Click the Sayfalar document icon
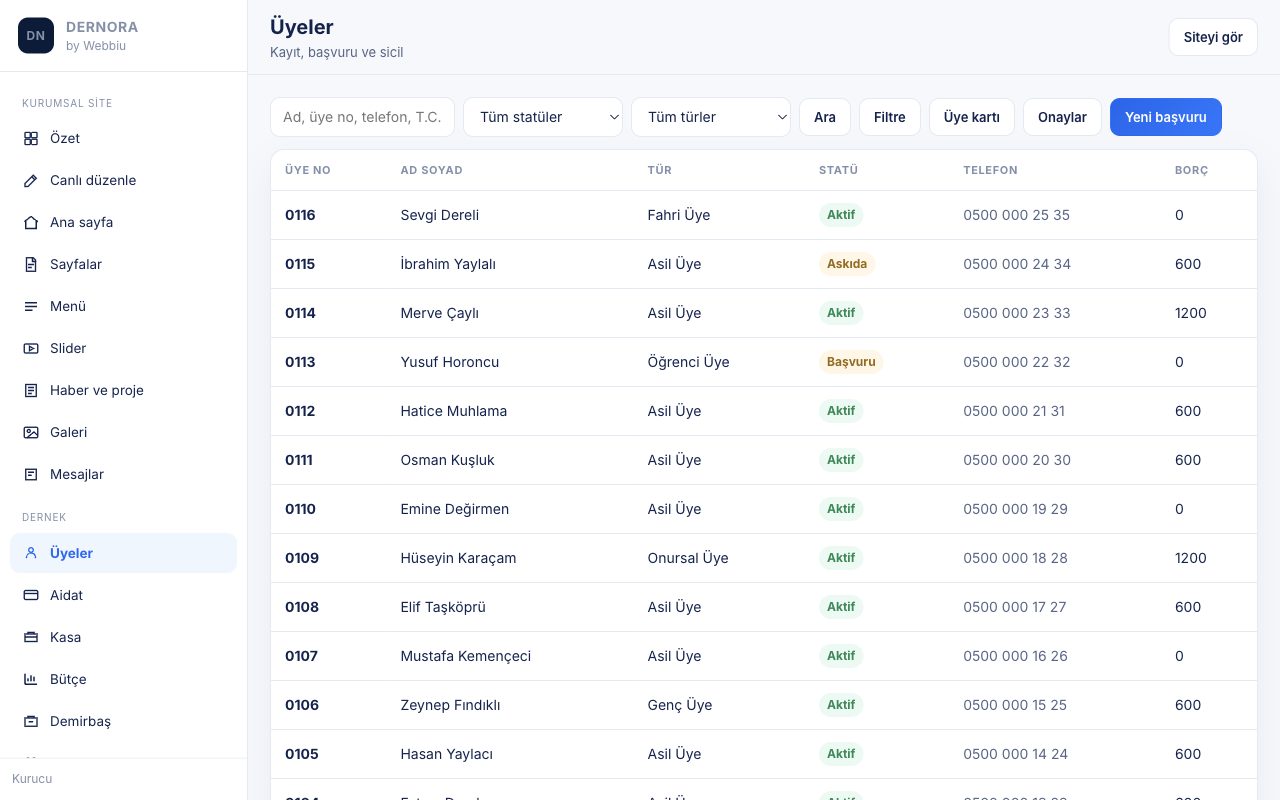 coord(31,265)
